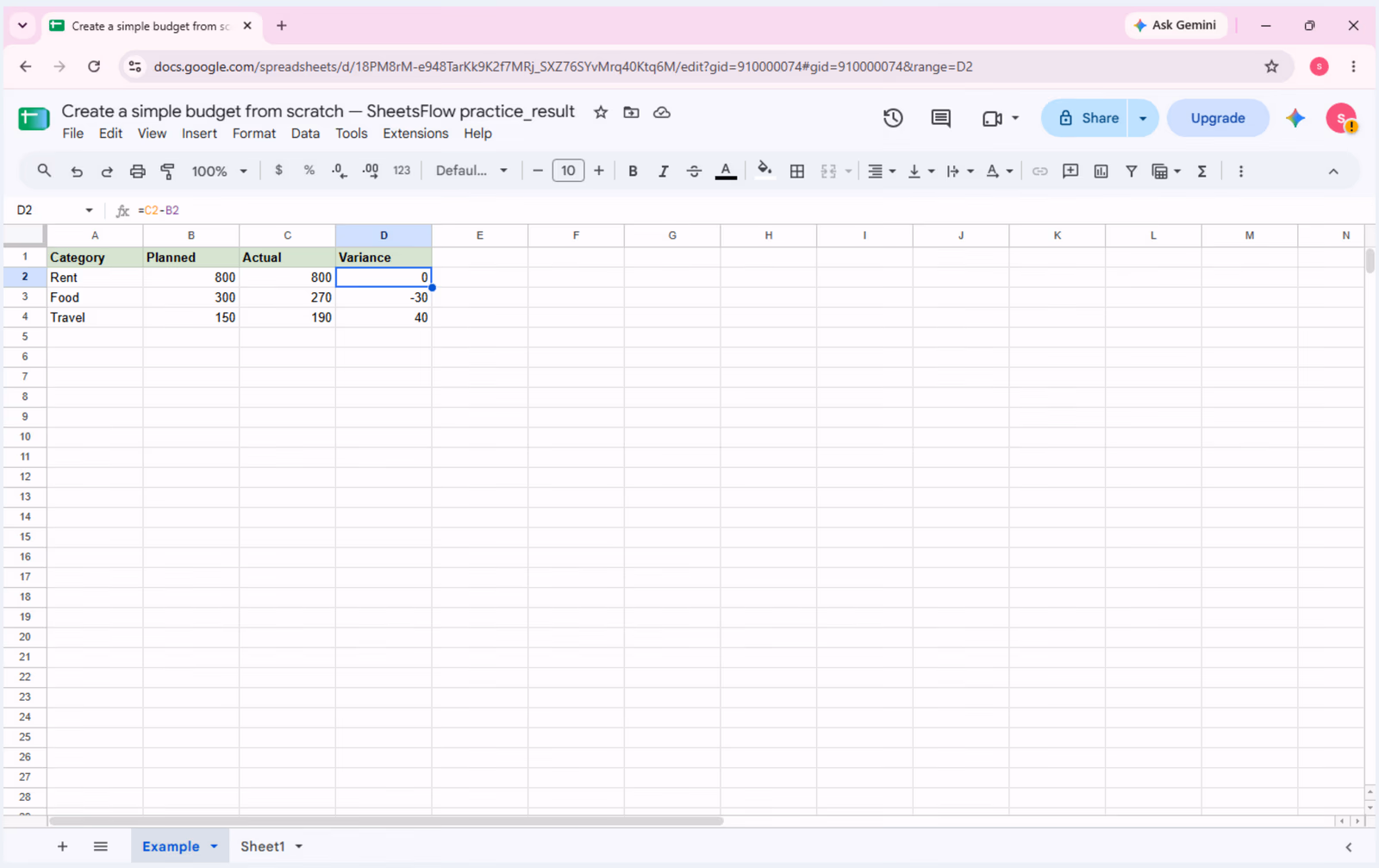Image resolution: width=1379 pixels, height=868 pixels.
Task: Apply percent format icon
Action: tap(309, 171)
